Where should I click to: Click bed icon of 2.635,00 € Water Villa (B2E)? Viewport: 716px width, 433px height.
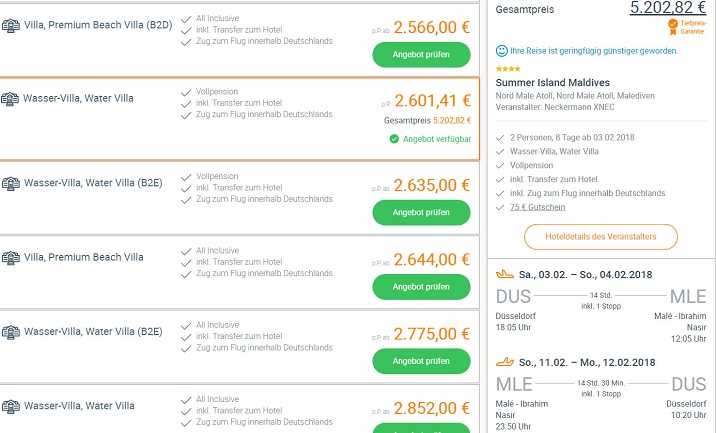click(x=11, y=182)
